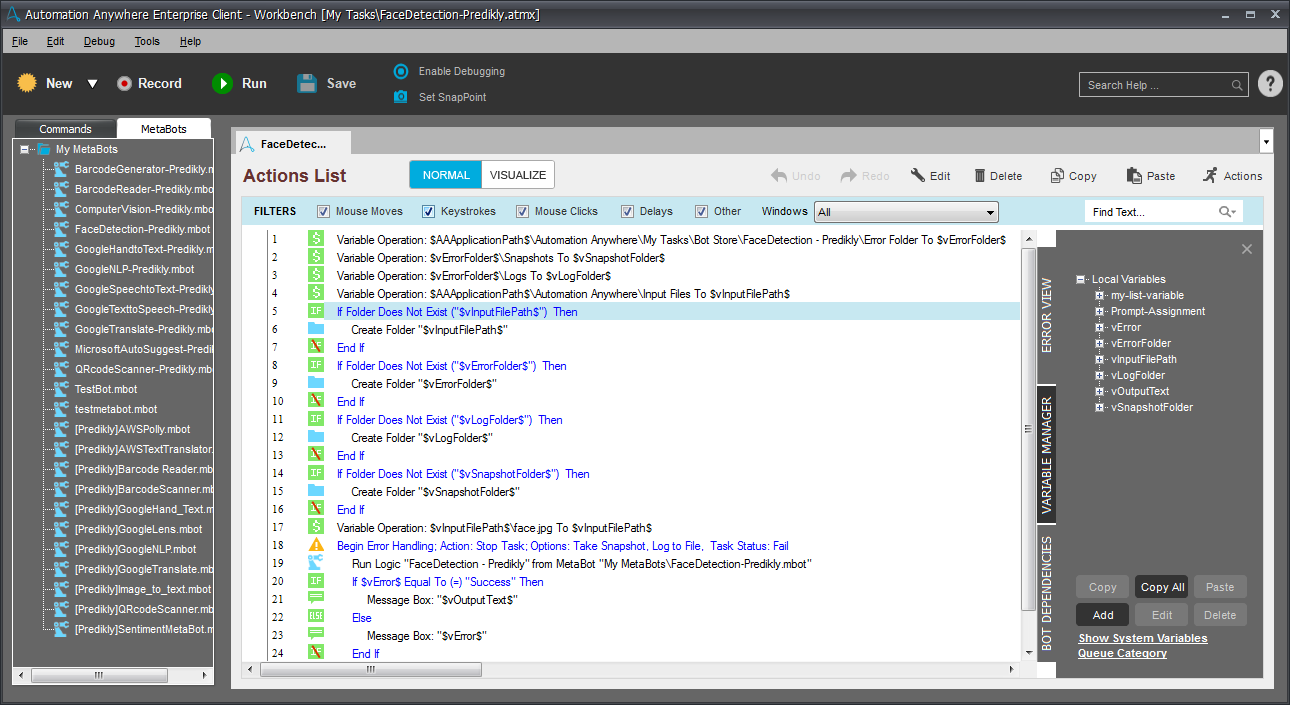Screen dimensions: 1290x705
Task: Click the Set SnapPoint camera icon
Action: pos(401,97)
